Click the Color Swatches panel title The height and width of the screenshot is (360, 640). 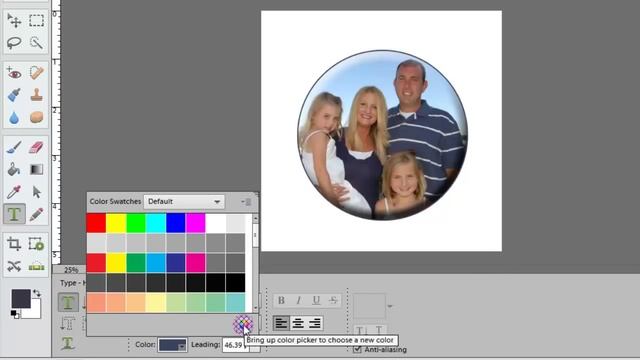(x=115, y=202)
